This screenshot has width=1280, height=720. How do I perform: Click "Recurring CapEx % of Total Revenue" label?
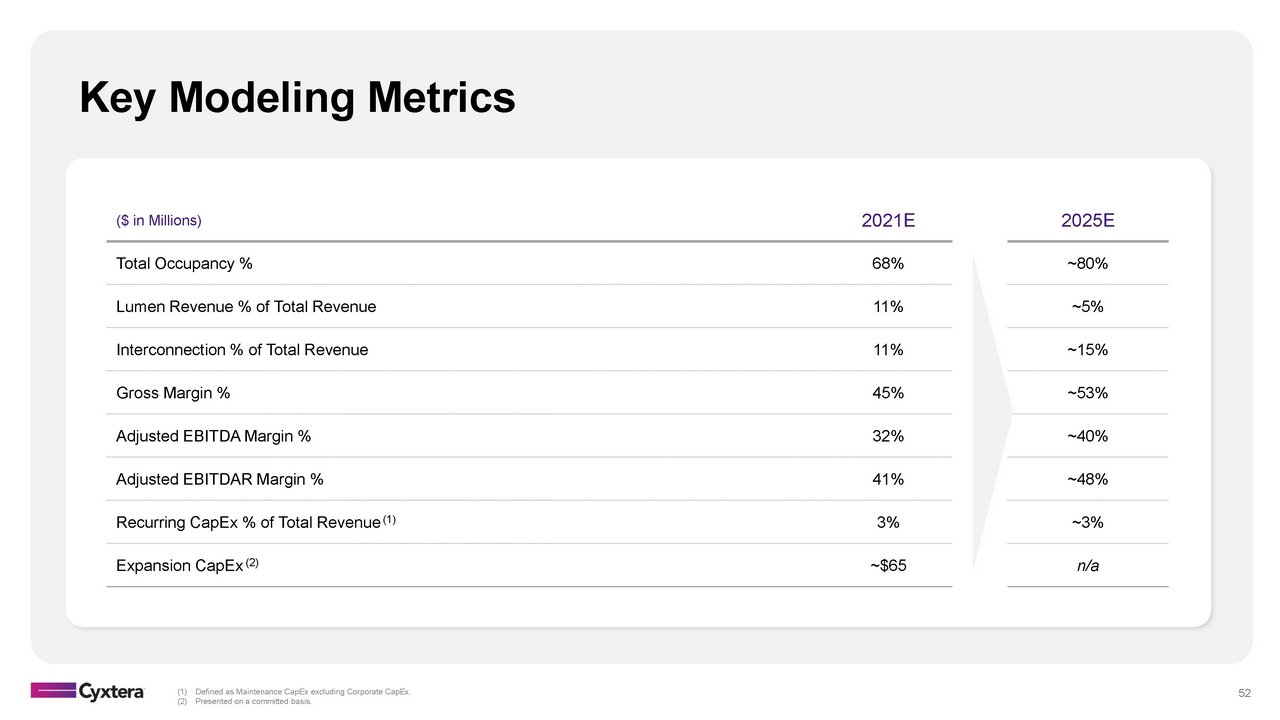[248, 522]
